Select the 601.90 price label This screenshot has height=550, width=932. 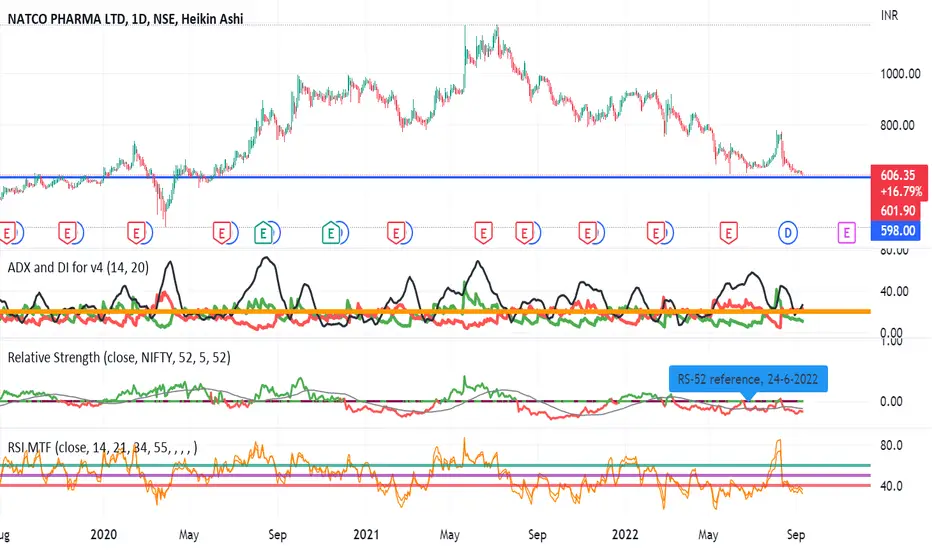(898, 210)
